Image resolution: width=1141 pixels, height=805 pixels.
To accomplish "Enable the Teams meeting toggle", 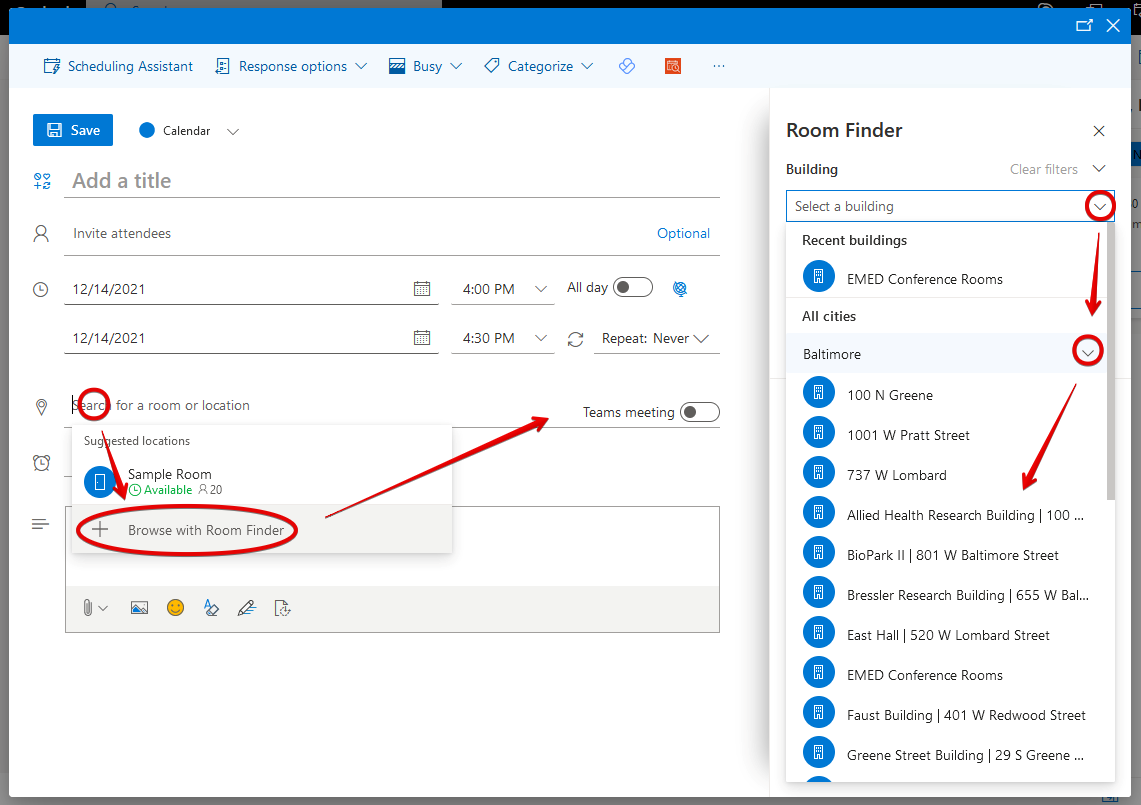I will click(x=699, y=412).
